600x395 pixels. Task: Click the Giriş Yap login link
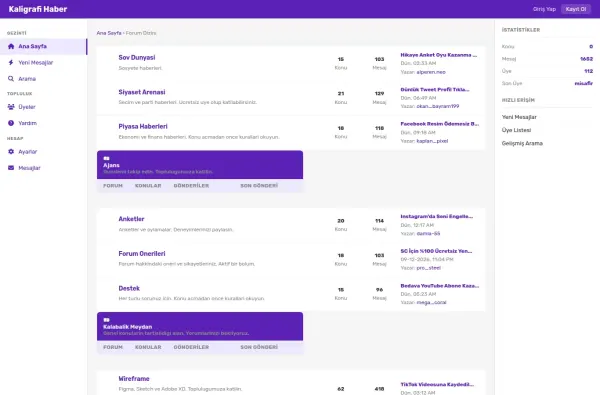point(544,9)
